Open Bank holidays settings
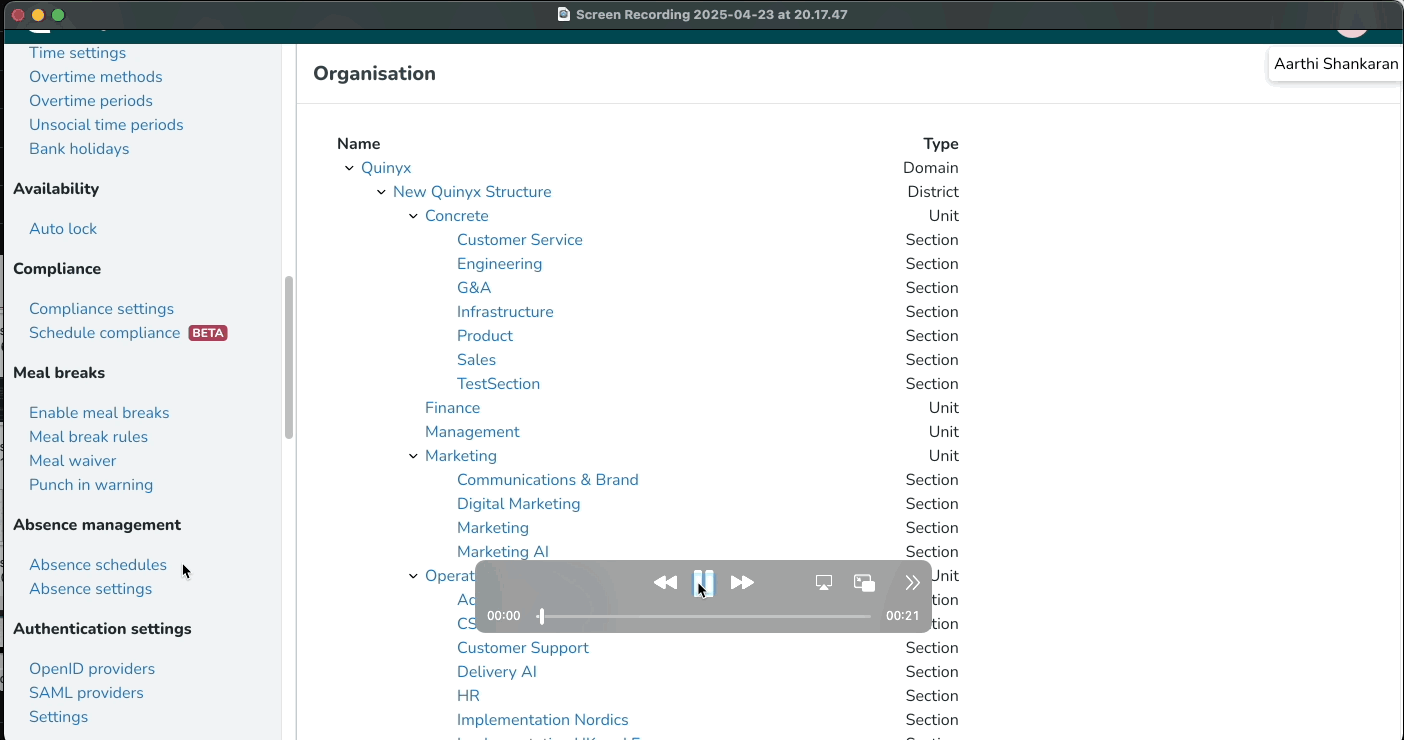The width and height of the screenshot is (1404, 740). click(79, 149)
